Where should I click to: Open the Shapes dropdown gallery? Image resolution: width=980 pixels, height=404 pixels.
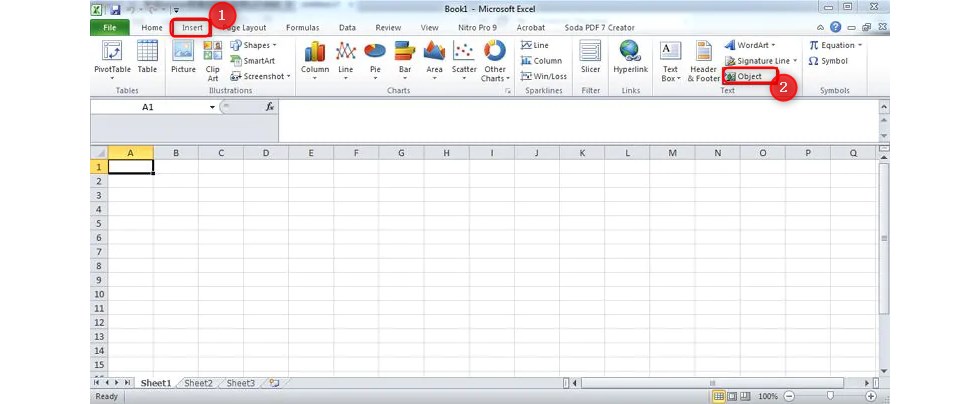(x=253, y=45)
